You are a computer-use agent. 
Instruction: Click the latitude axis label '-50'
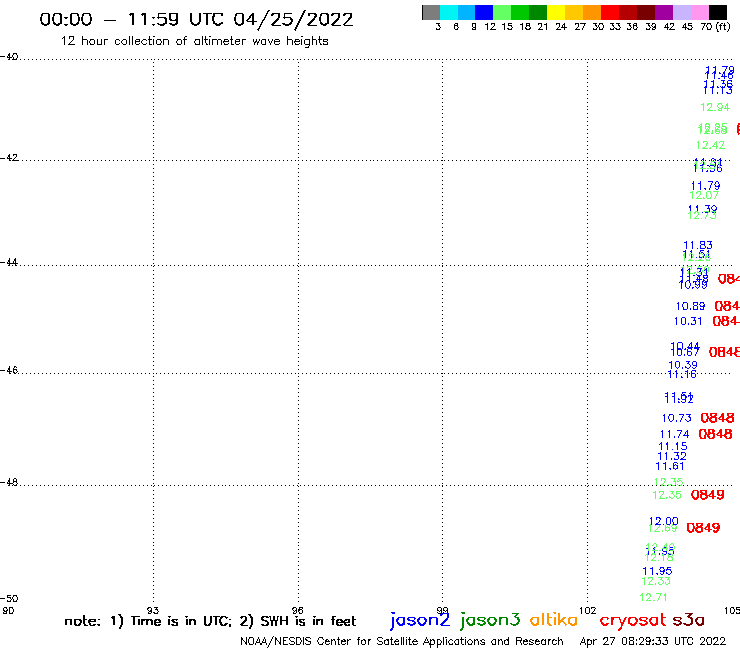point(9,599)
